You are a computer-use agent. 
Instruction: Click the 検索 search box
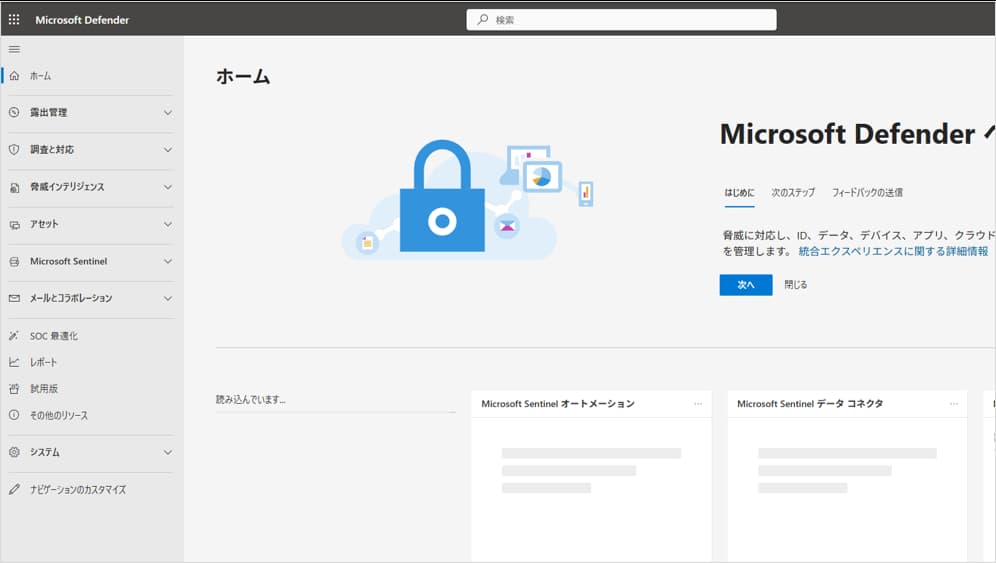(621, 20)
